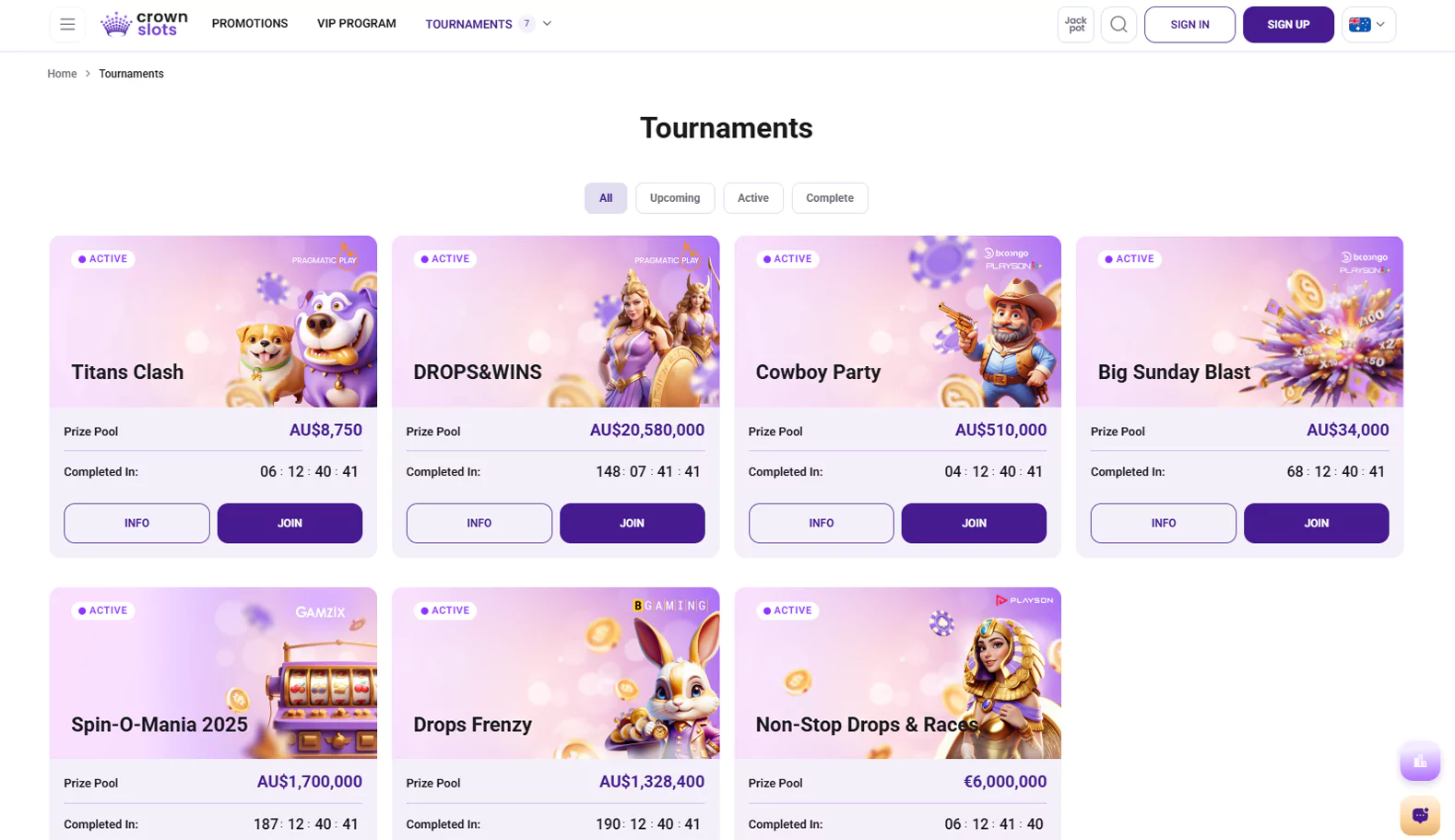This screenshot has width=1455, height=840.
Task: Click the purple leaderboard floating icon
Action: pyautogui.click(x=1420, y=762)
